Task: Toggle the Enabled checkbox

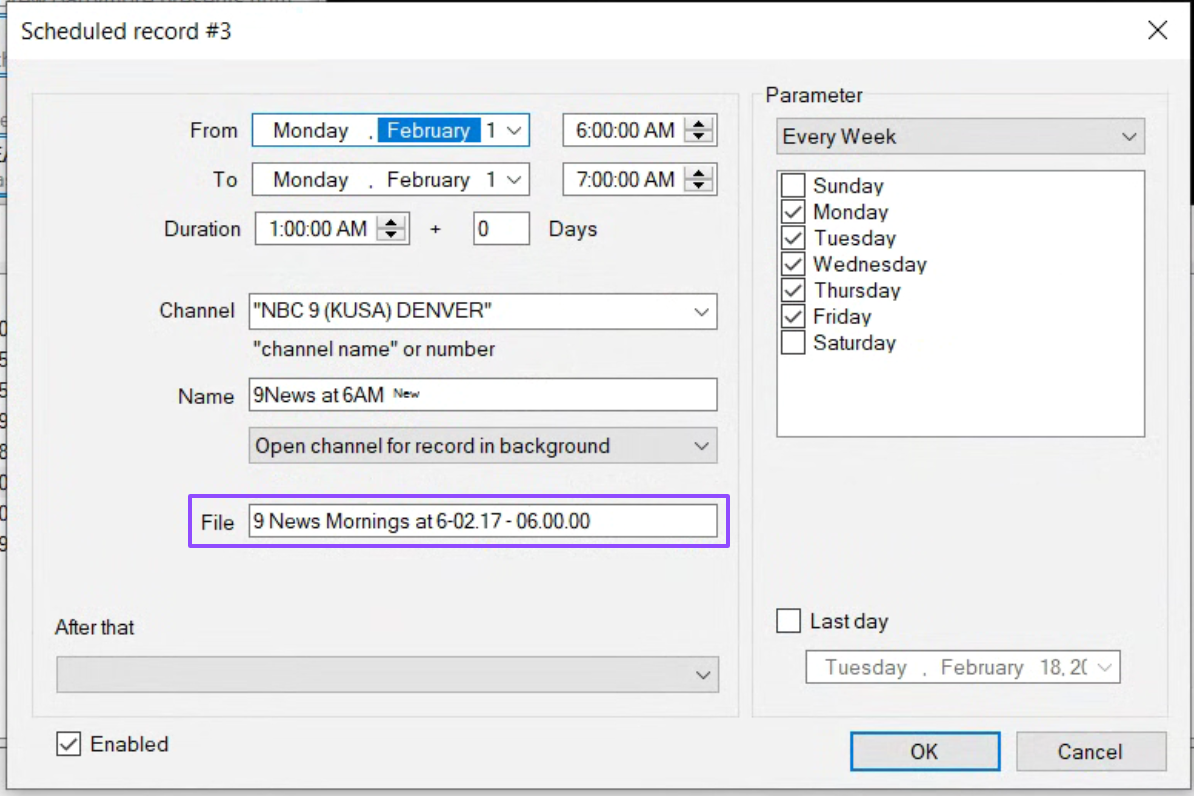Action: (x=69, y=744)
